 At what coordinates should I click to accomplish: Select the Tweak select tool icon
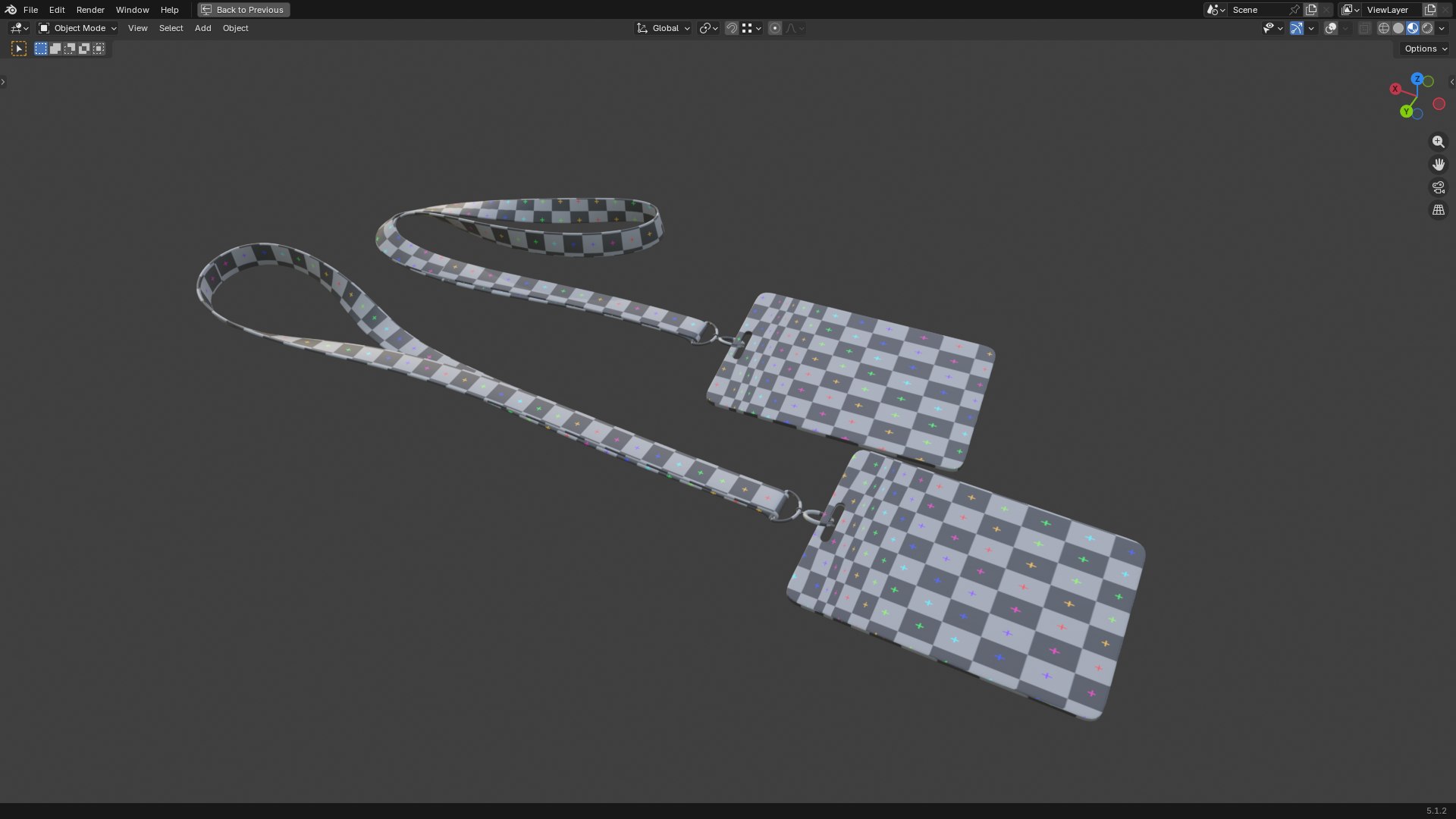[20, 49]
